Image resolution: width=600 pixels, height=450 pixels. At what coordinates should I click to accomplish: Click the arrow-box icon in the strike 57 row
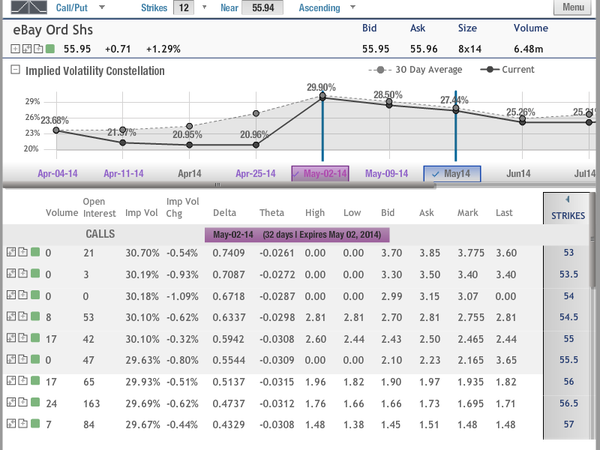[x=11, y=424]
